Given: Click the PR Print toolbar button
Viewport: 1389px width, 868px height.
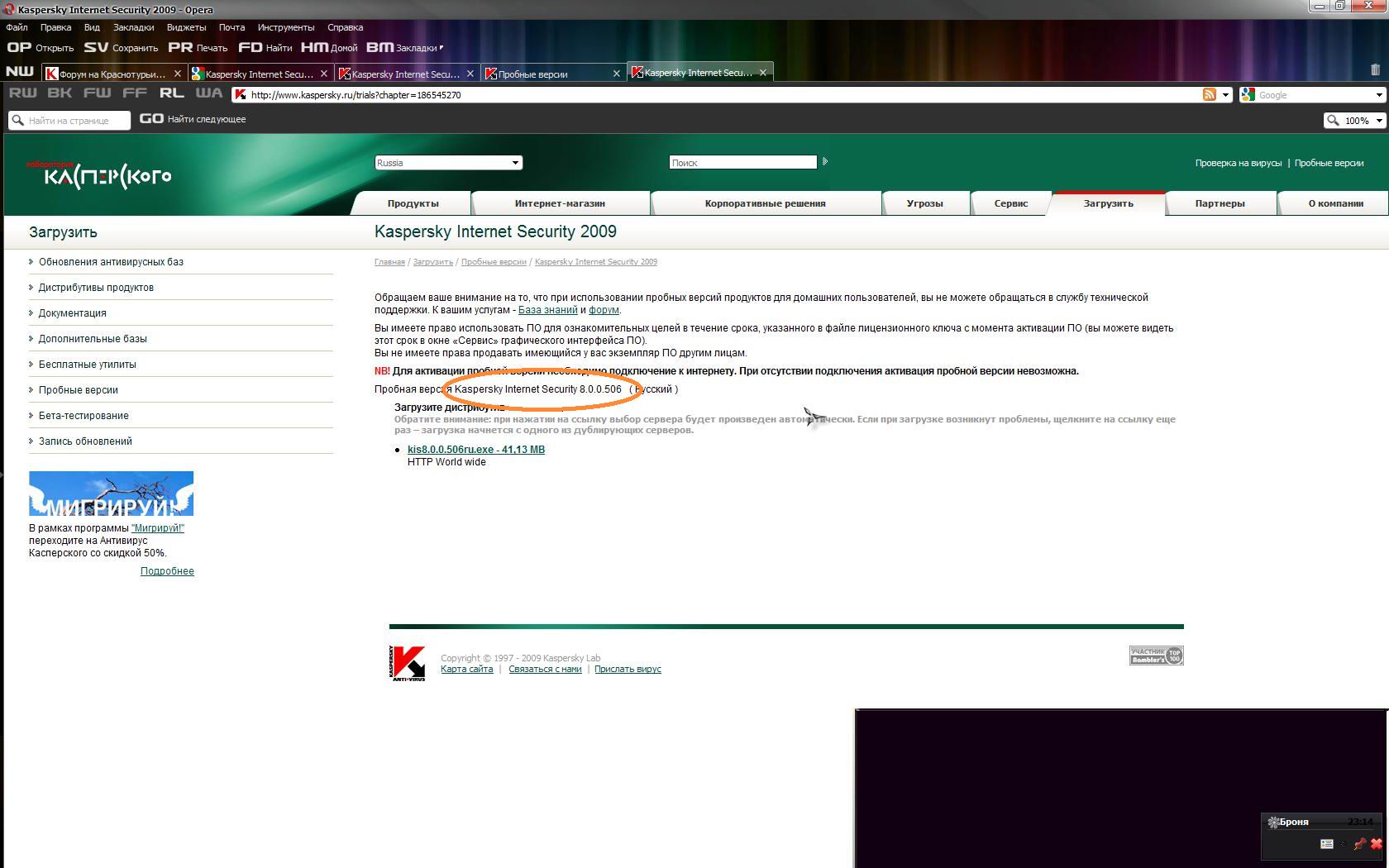Looking at the screenshot, I should 198,48.
